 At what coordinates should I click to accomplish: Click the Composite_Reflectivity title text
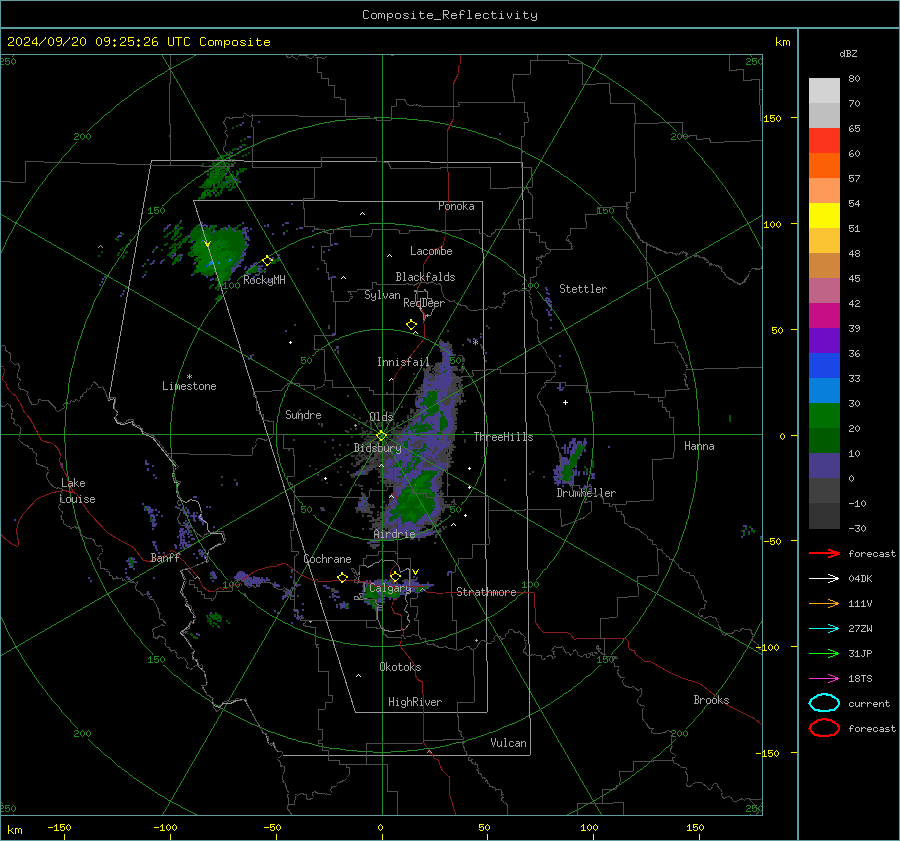pyautogui.click(x=449, y=15)
